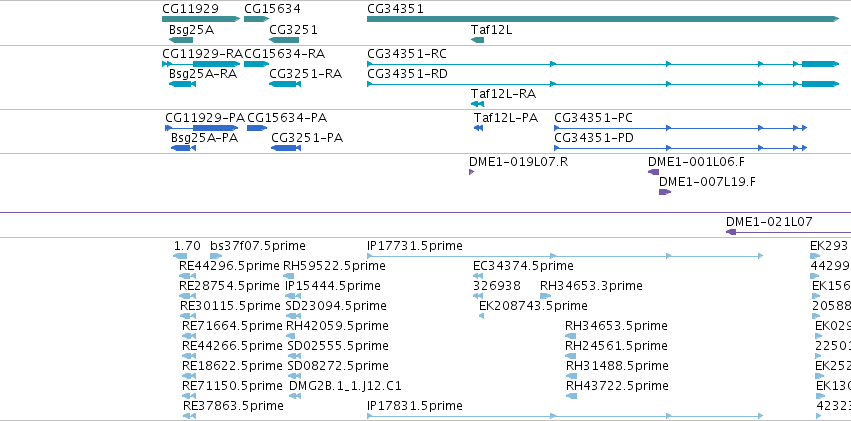851x421 pixels.
Task: Select the IP17731.5prime EST label
Action: (x=415, y=246)
